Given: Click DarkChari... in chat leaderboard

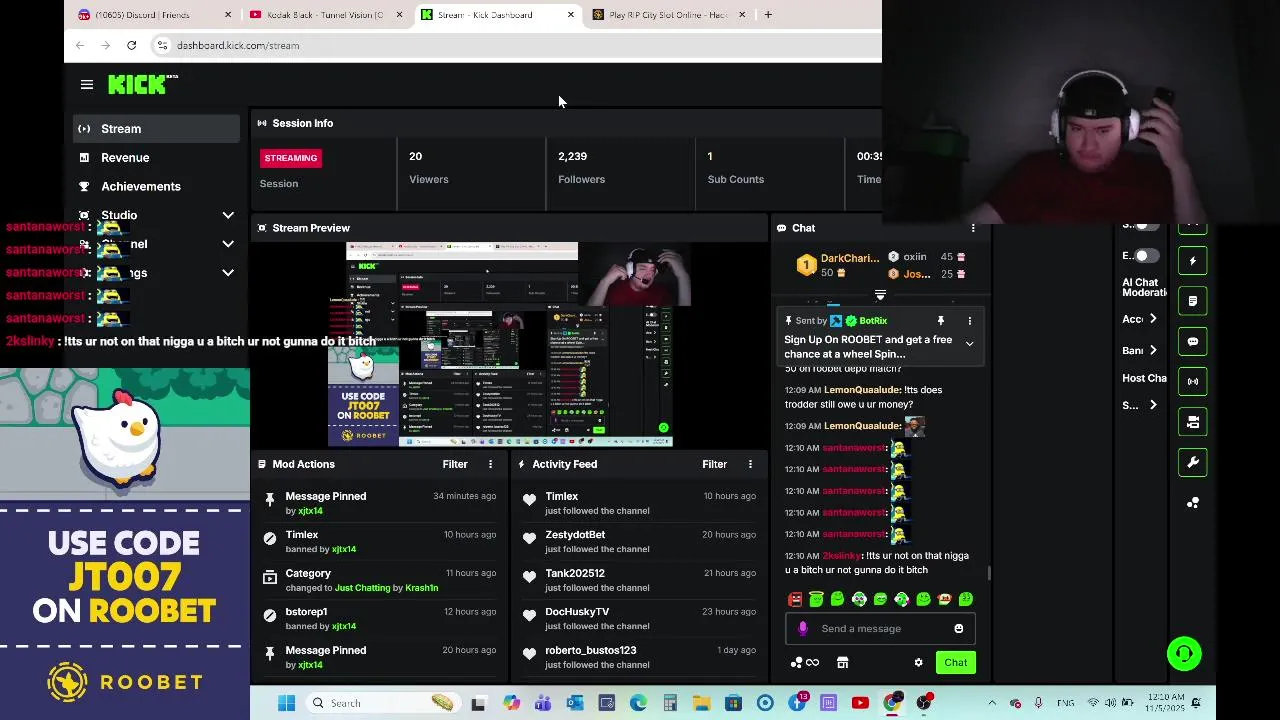Looking at the screenshot, I should 850,258.
